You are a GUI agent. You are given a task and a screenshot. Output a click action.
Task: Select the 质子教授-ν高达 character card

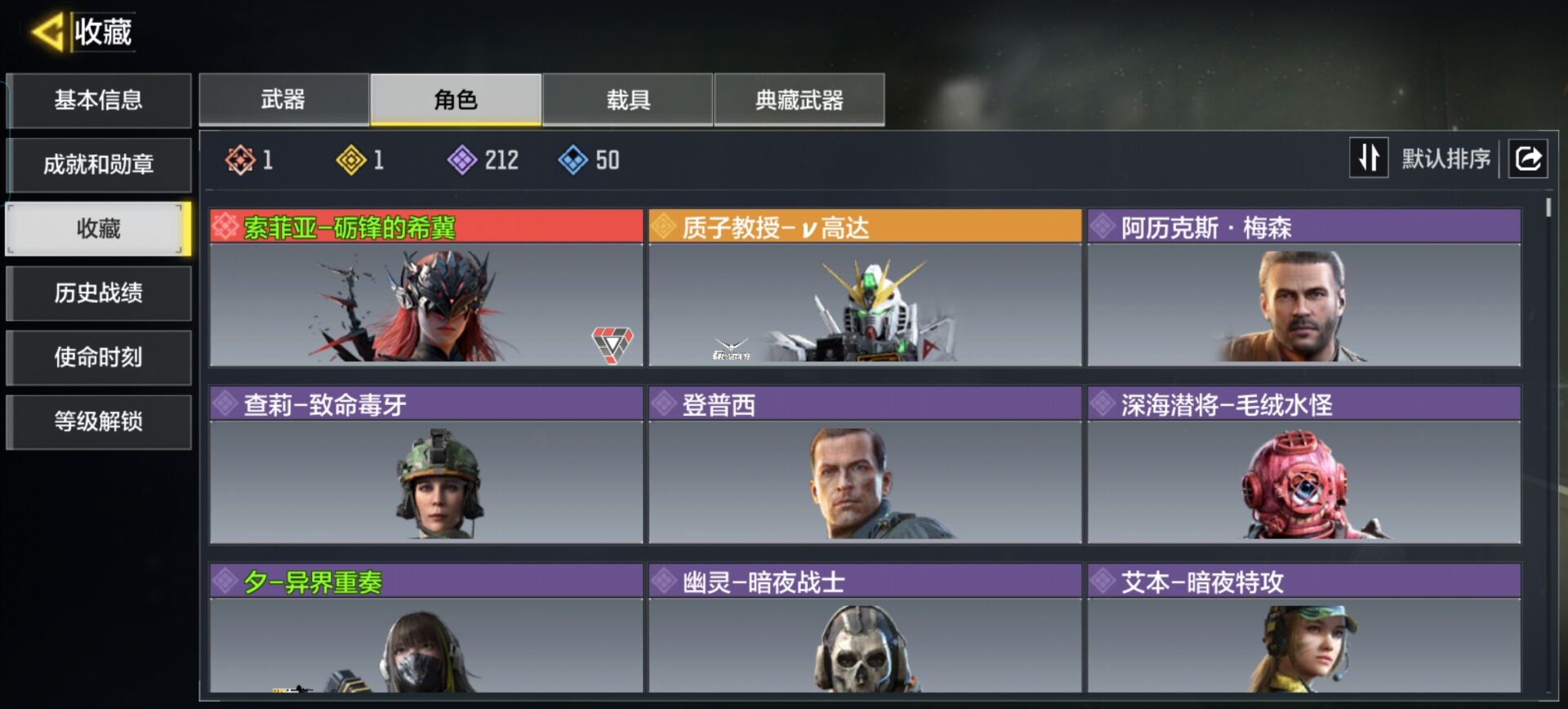click(865, 288)
